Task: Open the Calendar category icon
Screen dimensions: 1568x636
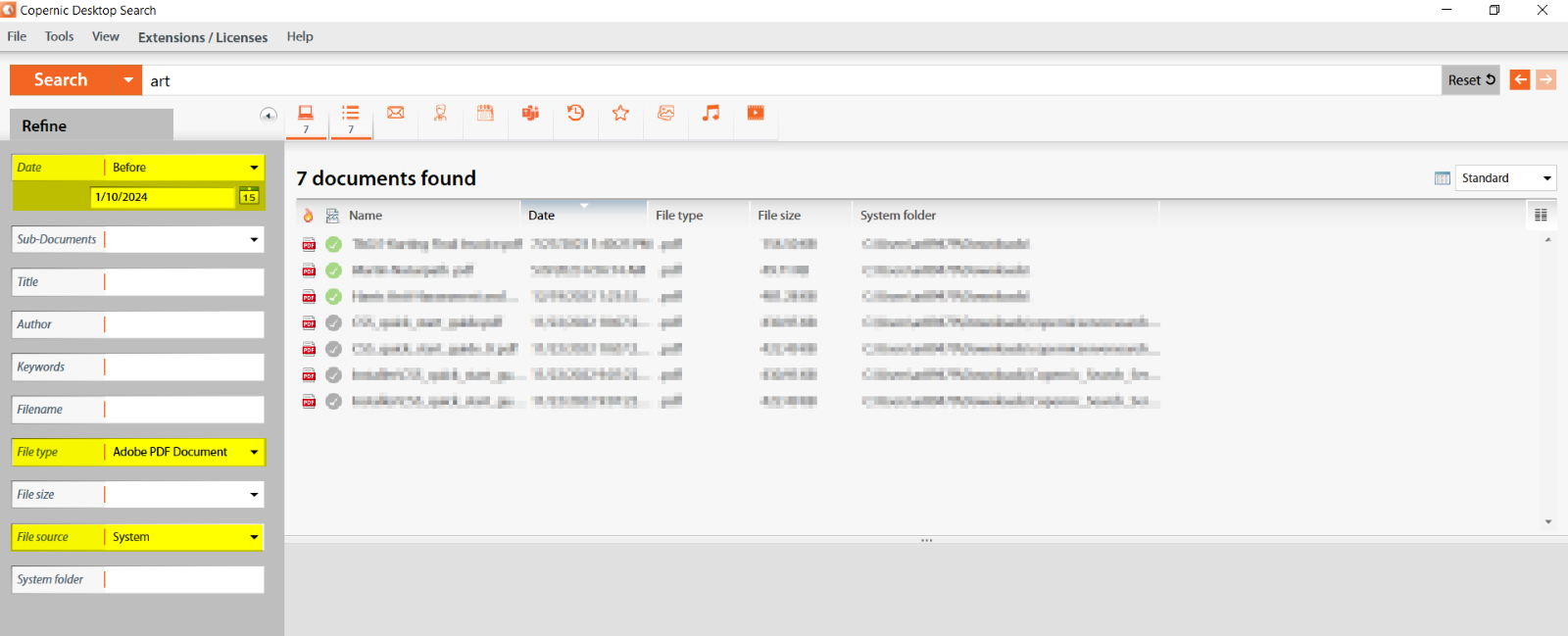Action: 485,113
